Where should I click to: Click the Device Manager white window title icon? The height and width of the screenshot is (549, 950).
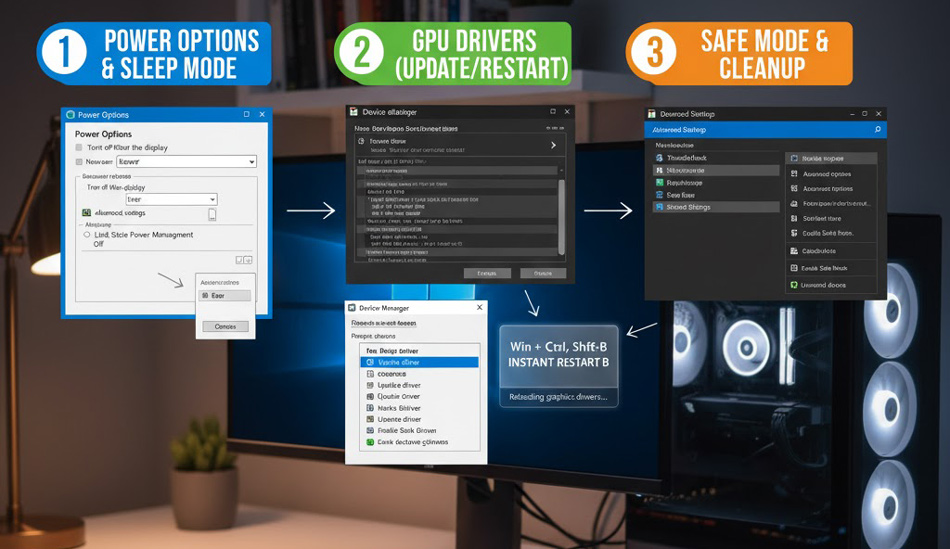pyautogui.click(x=352, y=308)
